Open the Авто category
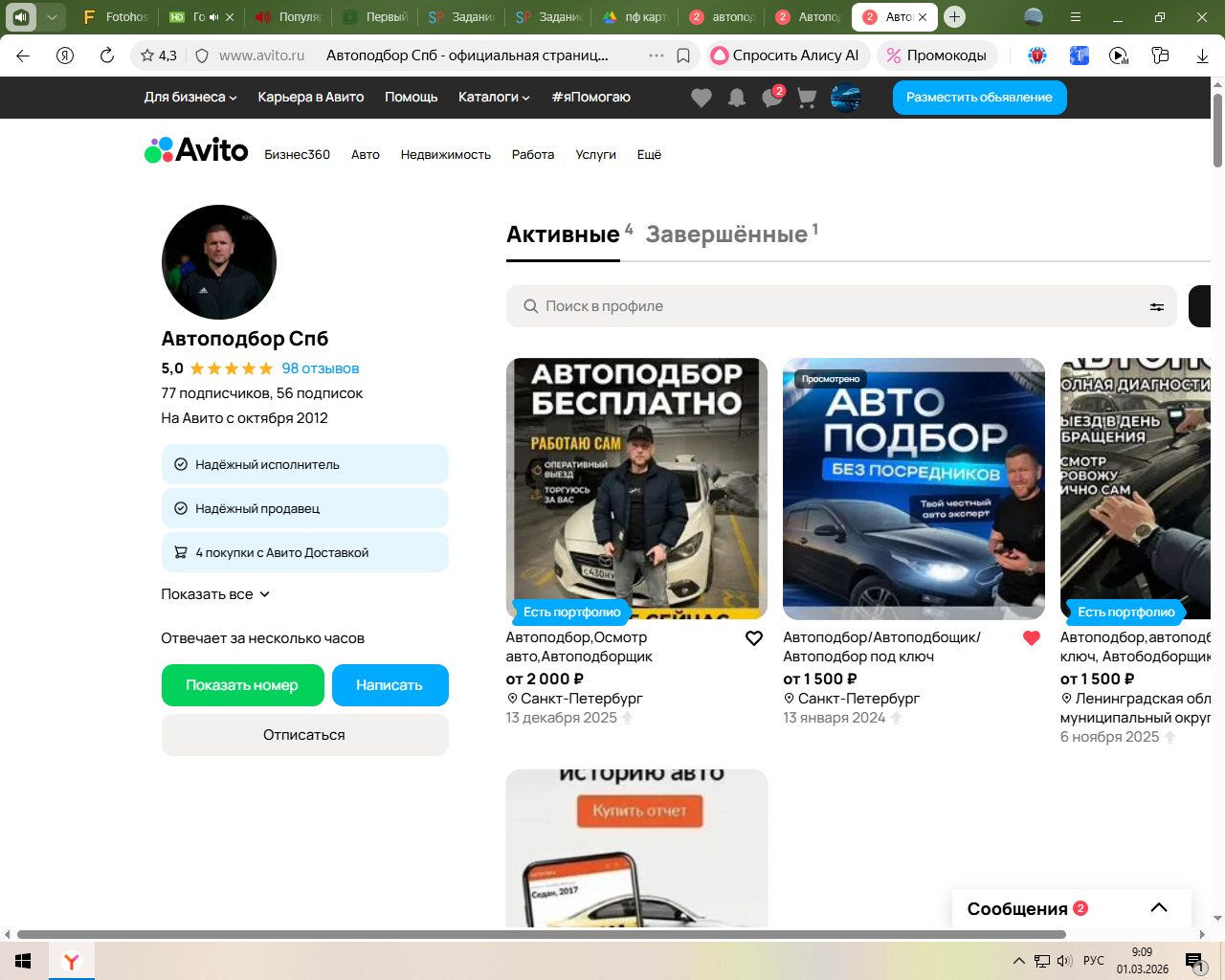Viewport: 1225px width, 980px height. [366, 155]
